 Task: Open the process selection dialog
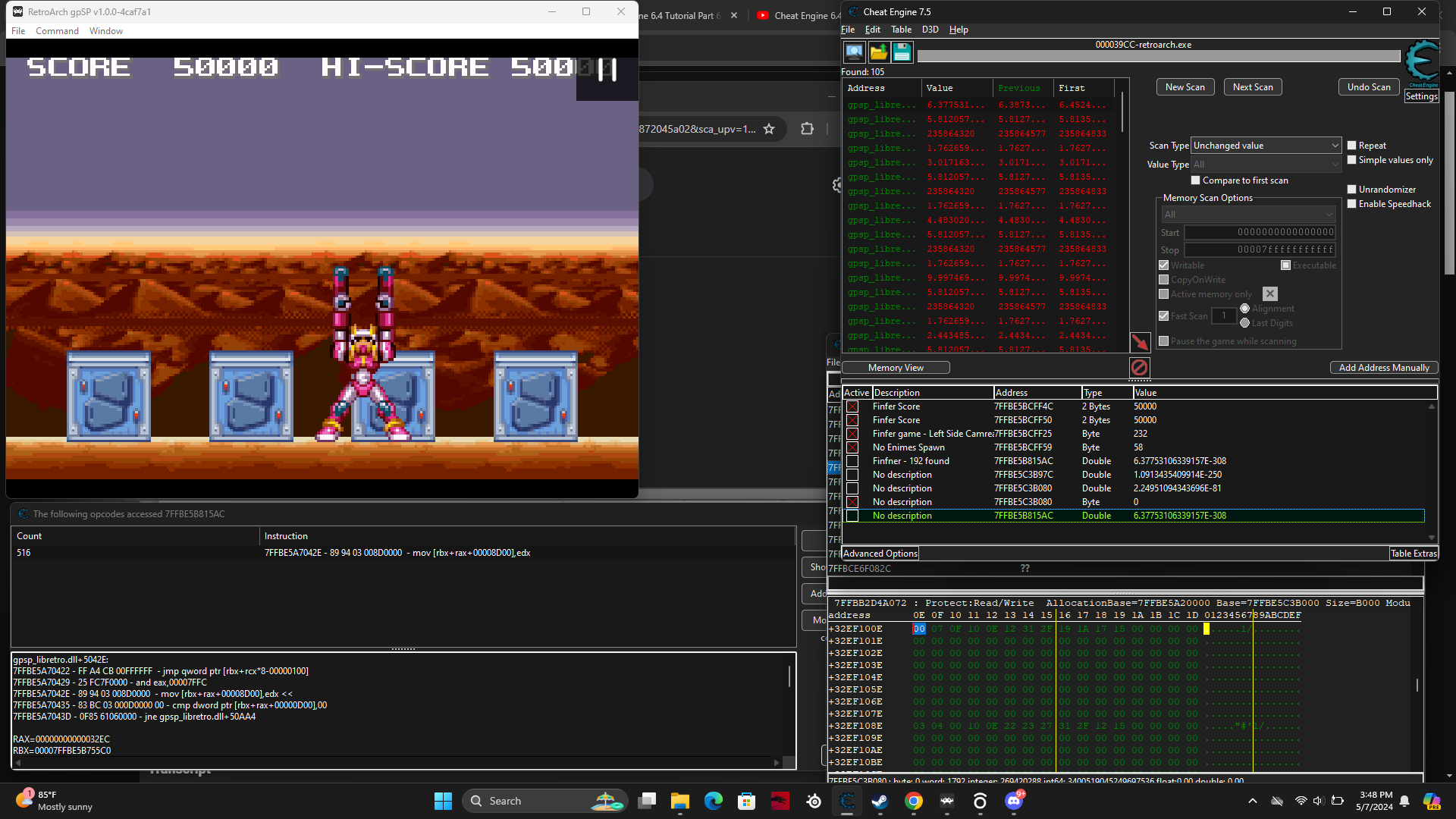click(853, 52)
